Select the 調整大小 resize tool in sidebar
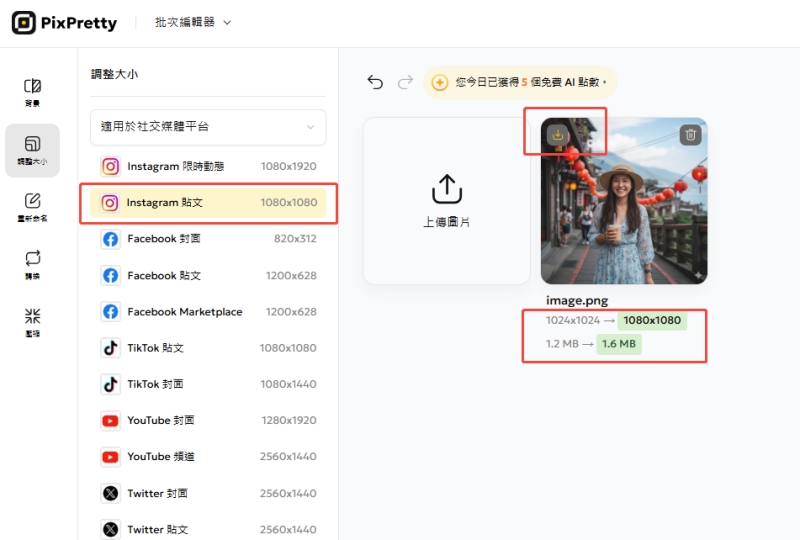800x540 pixels. pyautogui.click(x=32, y=150)
